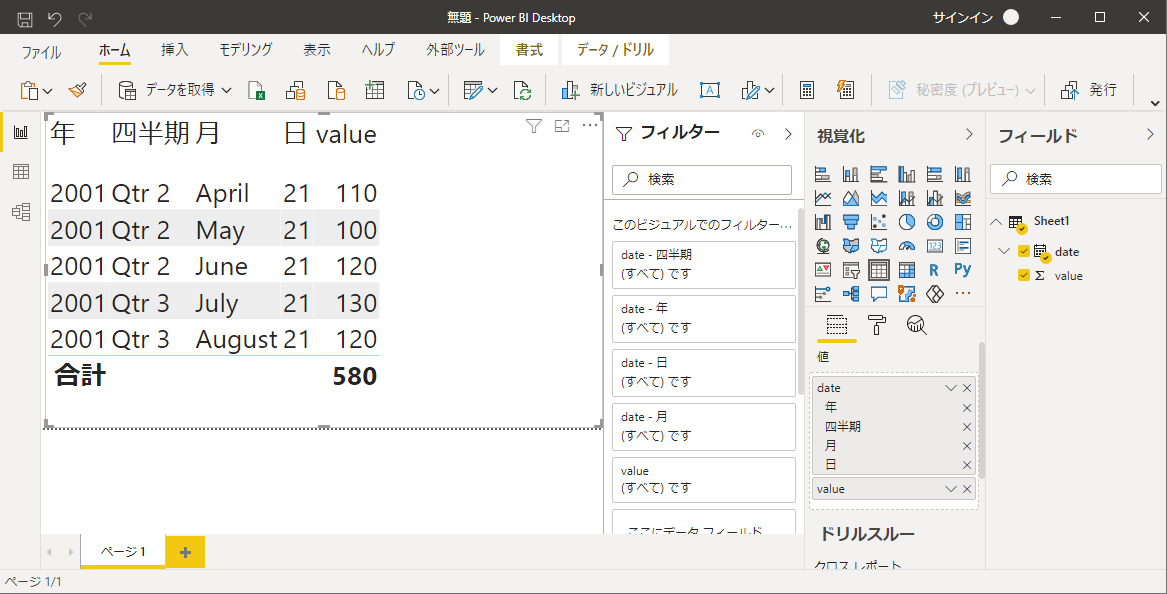Click the 発行 publish button
Image resolution: width=1167 pixels, height=594 pixels.
coord(1089,90)
